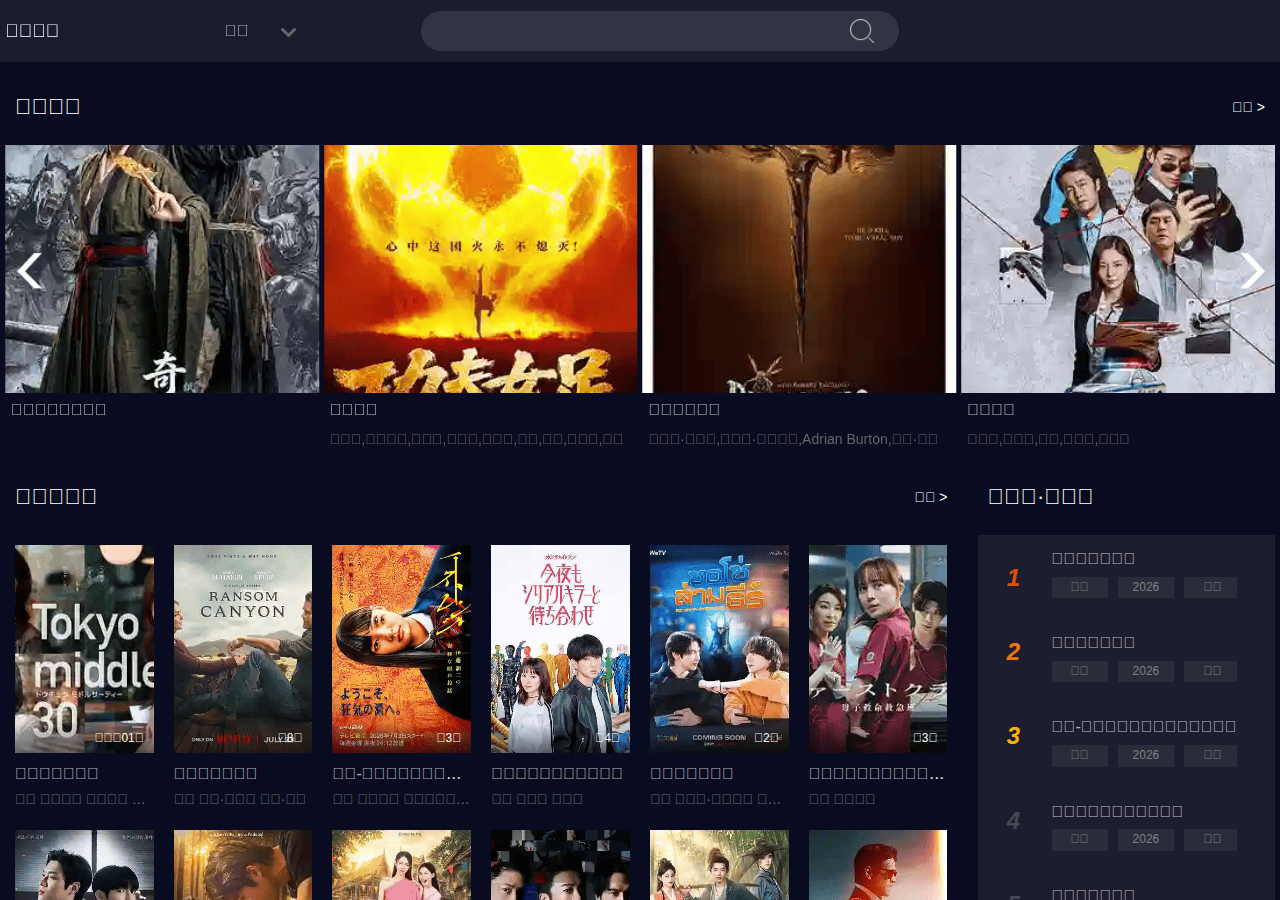This screenshot has height=900, width=1280.
Task: Click the cast line containing Adrian Burton
Action: pyautogui.click(x=793, y=439)
